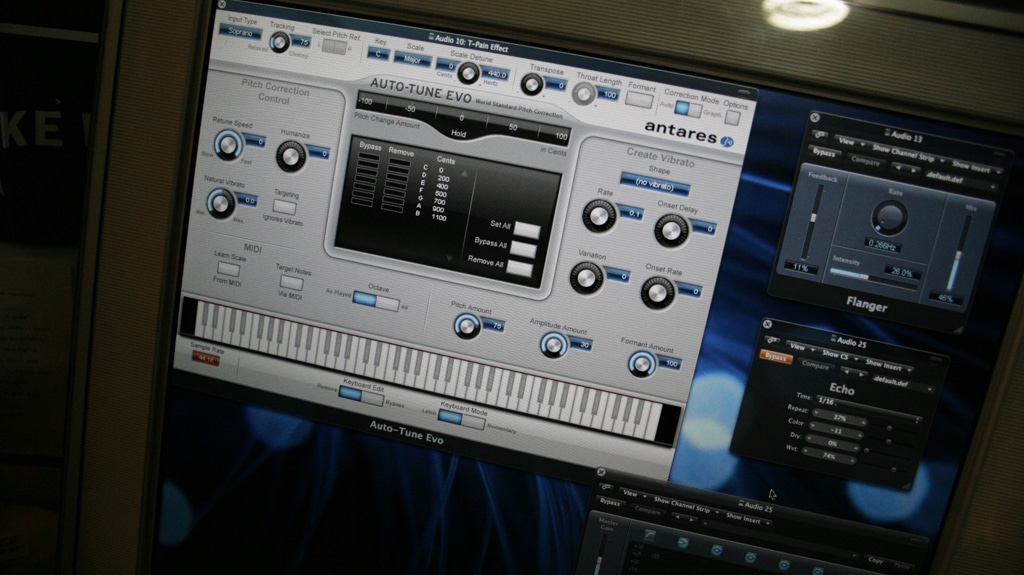Toggle the Octave As Played/All switch
Viewport: 1024px width, 575px height.
pyautogui.click(x=376, y=302)
